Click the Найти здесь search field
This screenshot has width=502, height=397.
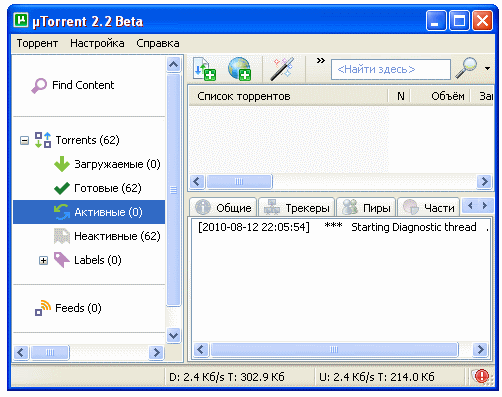pyautogui.click(x=391, y=69)
